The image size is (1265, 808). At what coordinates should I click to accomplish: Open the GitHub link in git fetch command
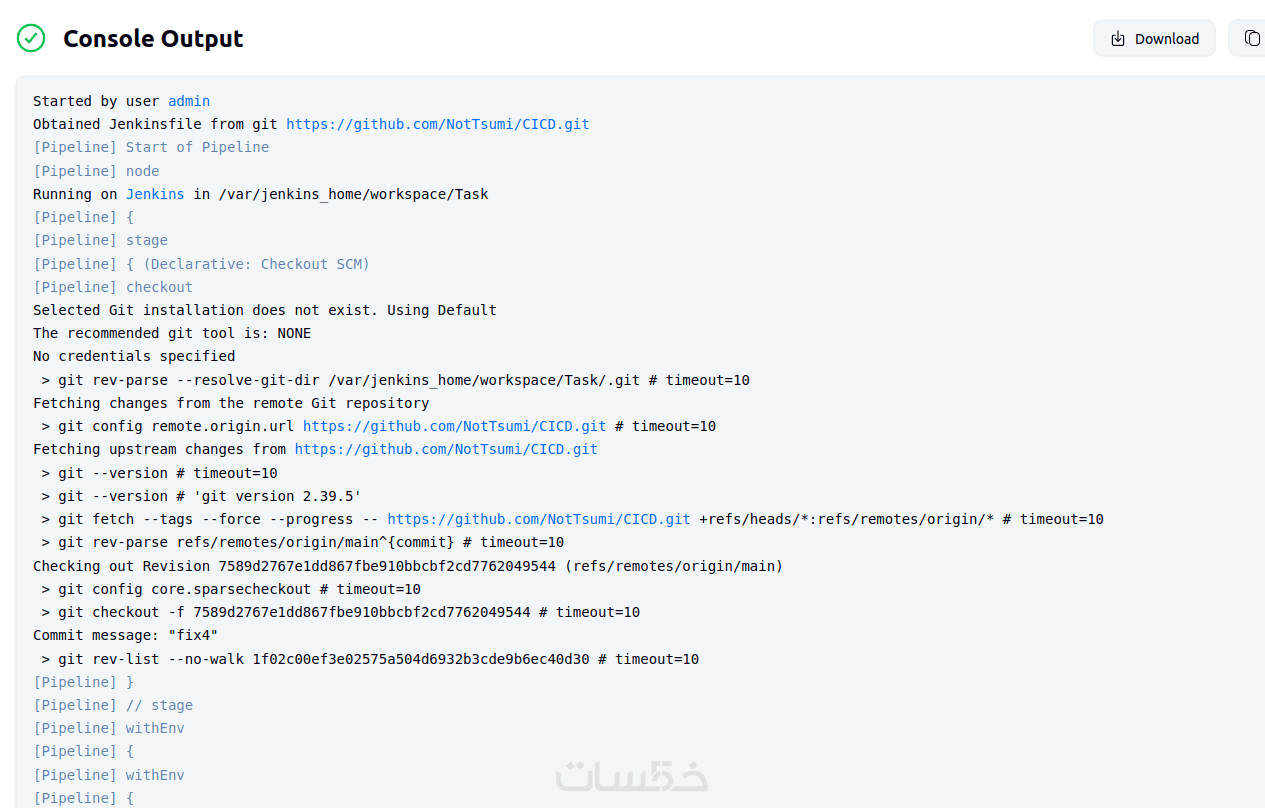[538, 519]
